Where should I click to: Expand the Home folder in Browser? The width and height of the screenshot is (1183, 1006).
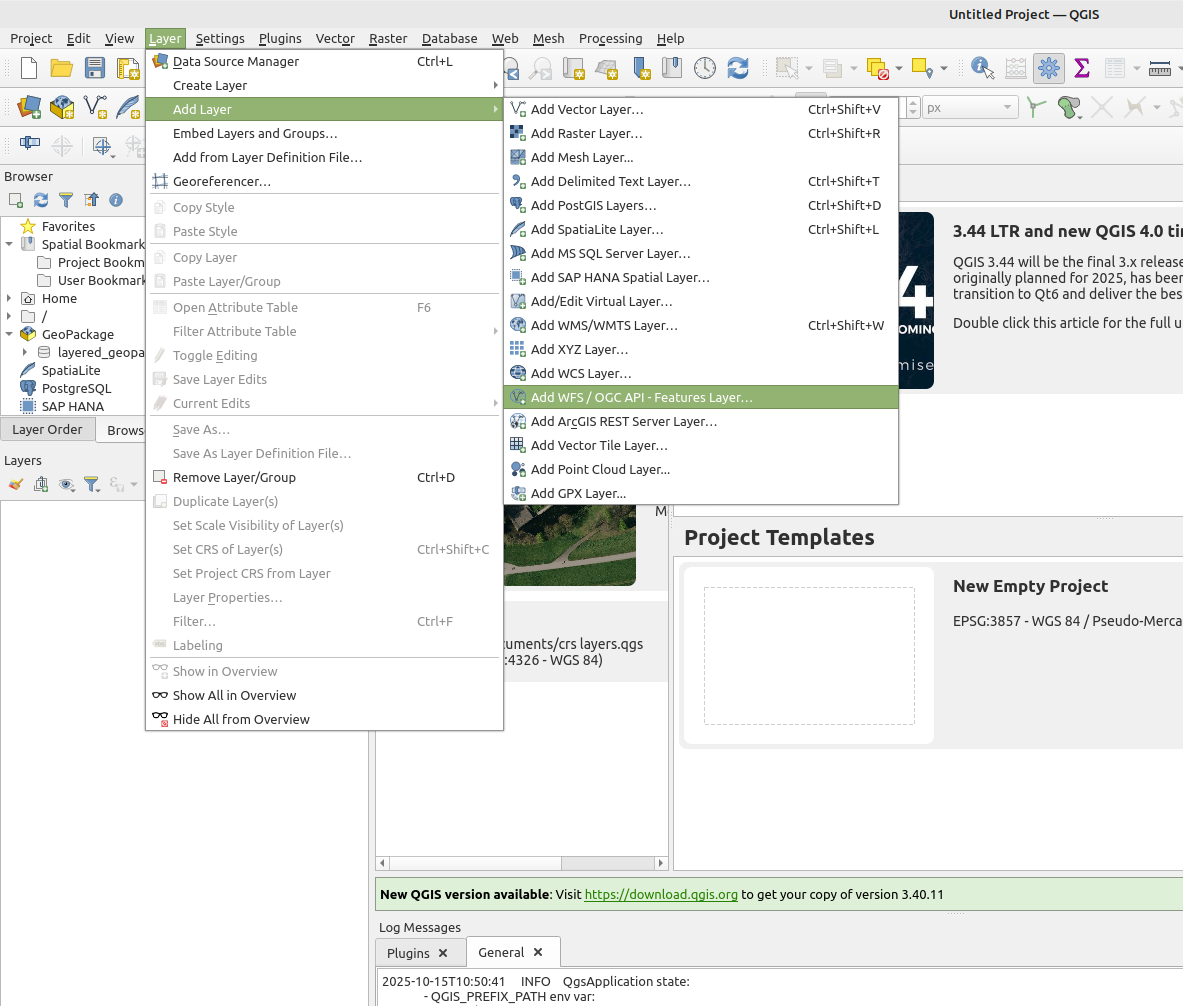[x=9, y=296]
